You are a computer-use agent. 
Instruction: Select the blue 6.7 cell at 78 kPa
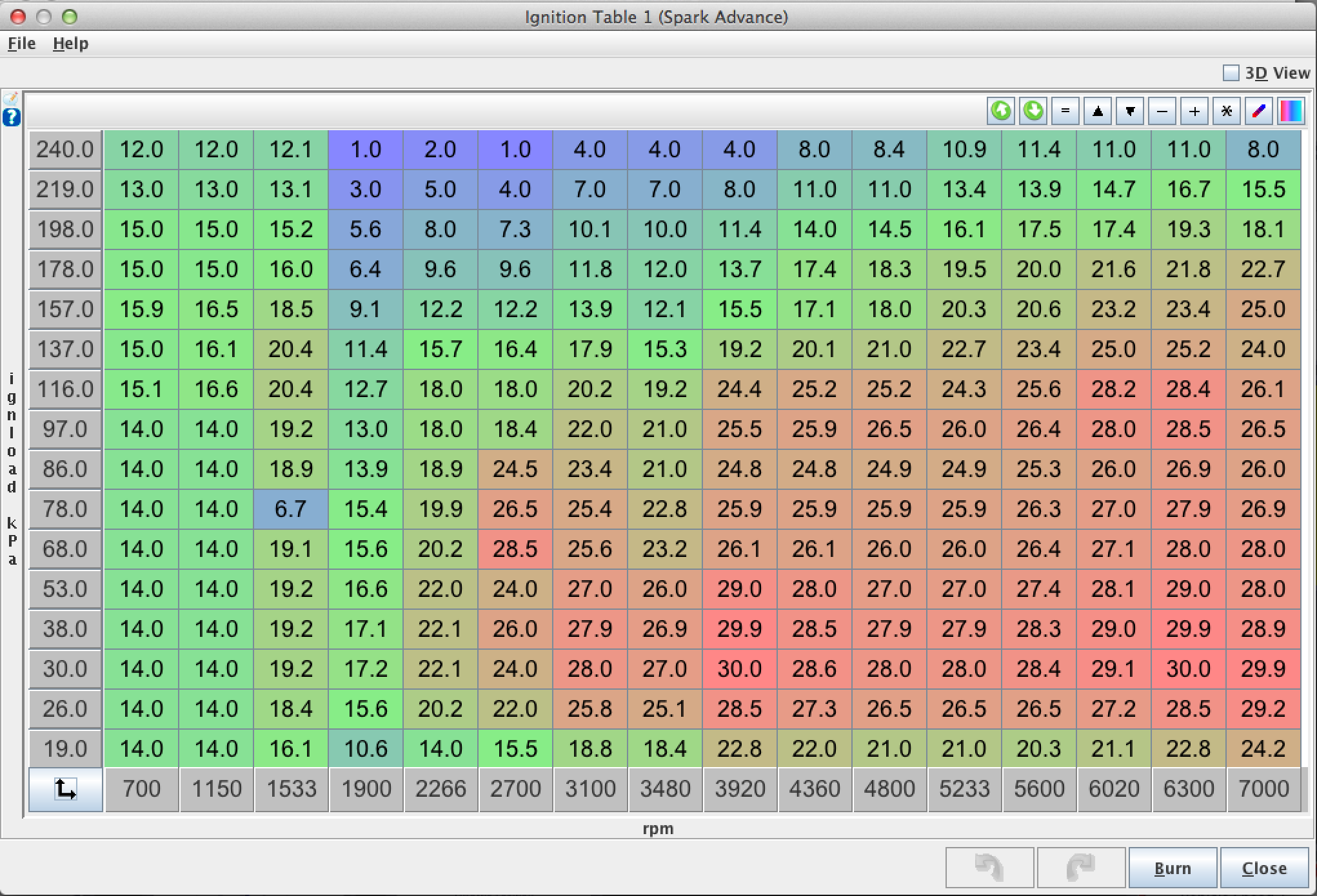pos(291,509)
